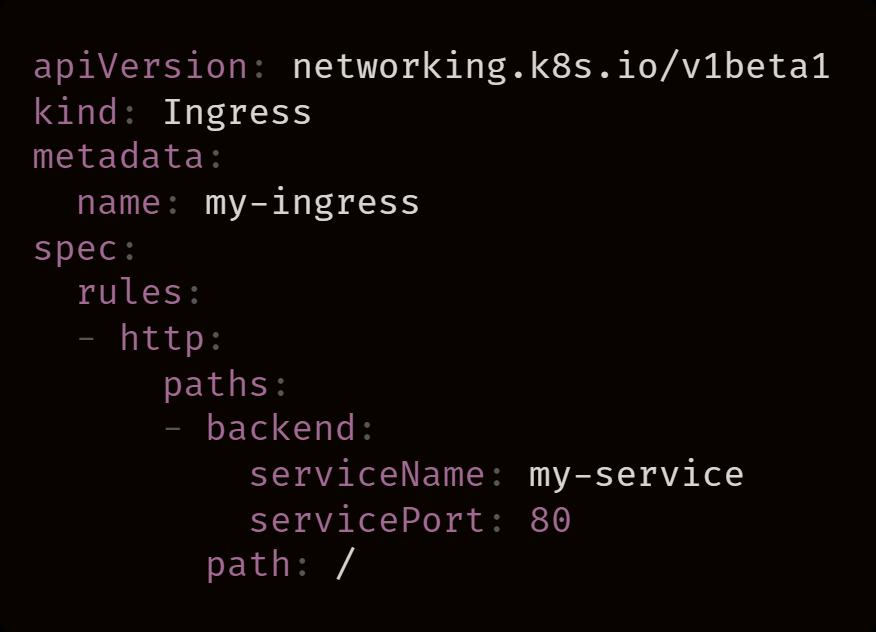Place cursor on the metadata key

tap(119, 157)
